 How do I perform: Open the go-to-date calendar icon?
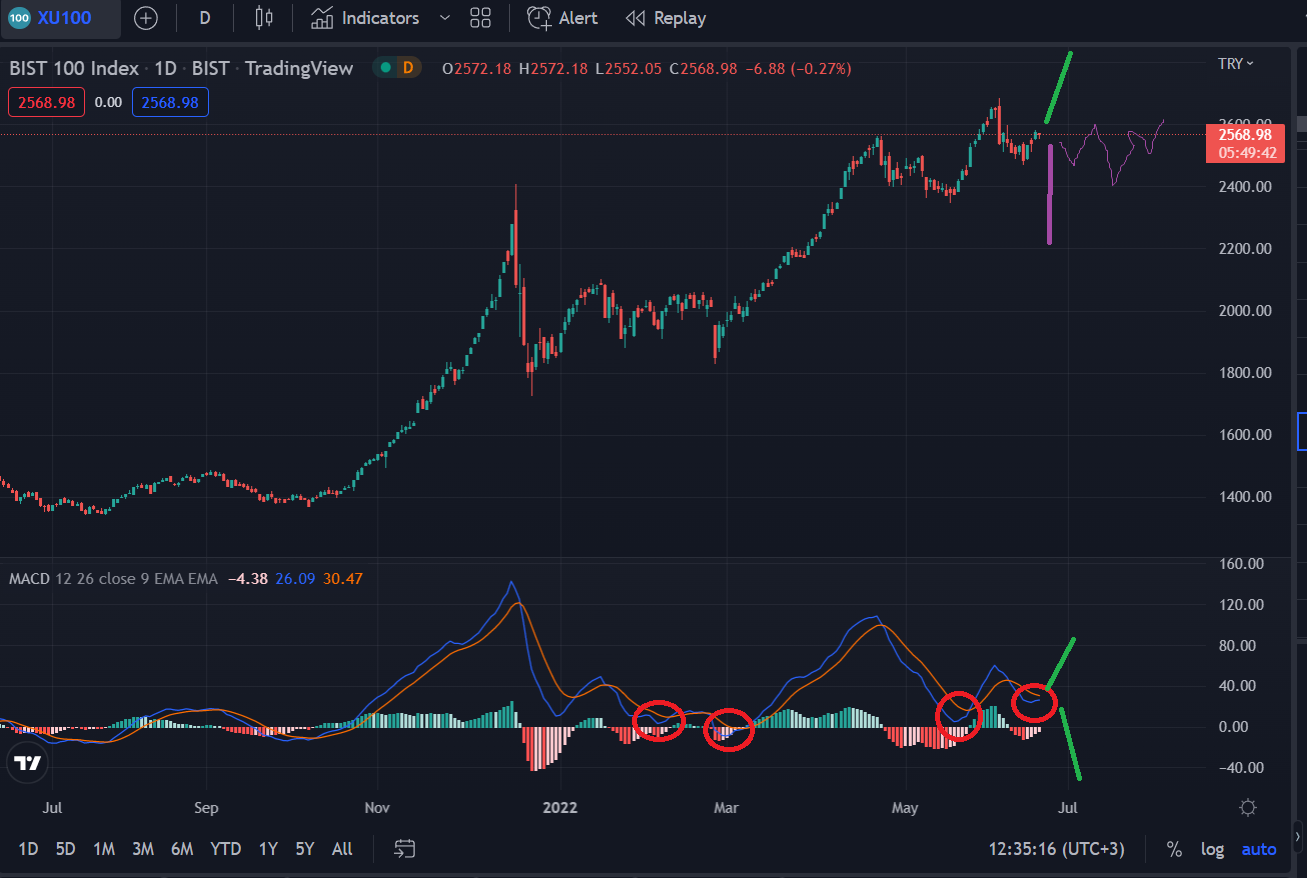(405, 849)
